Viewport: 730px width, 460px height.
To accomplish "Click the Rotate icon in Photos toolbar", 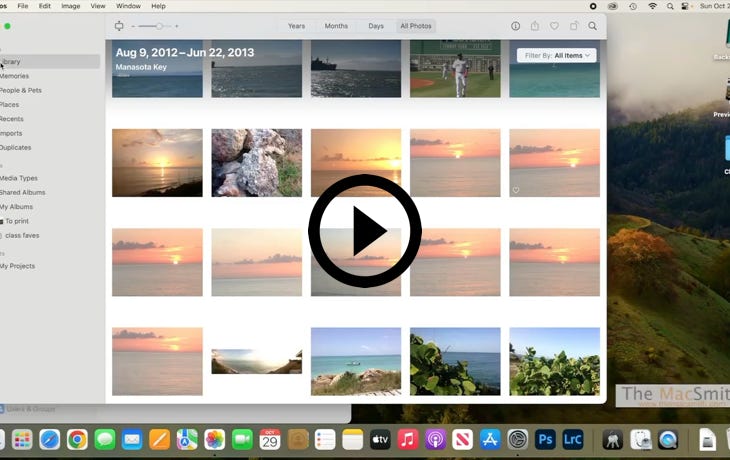I will 574,26.
